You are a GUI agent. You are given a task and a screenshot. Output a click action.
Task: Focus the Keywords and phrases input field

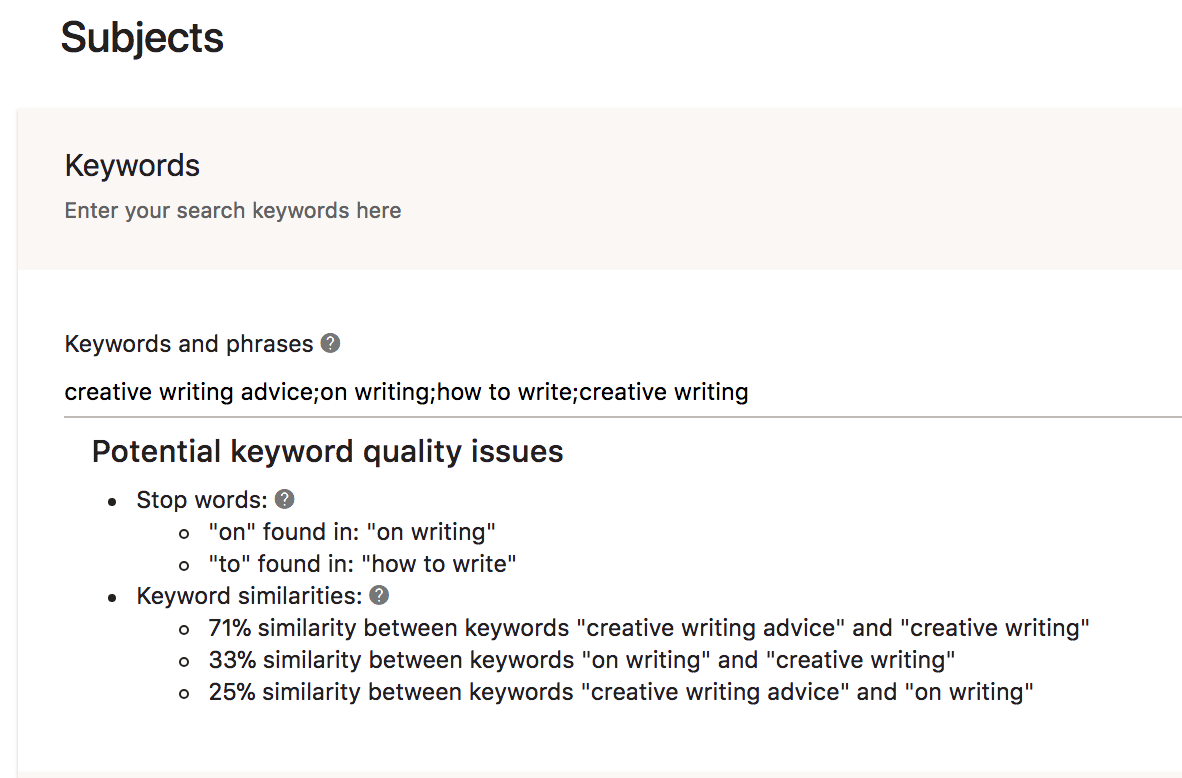coord(900,392)
